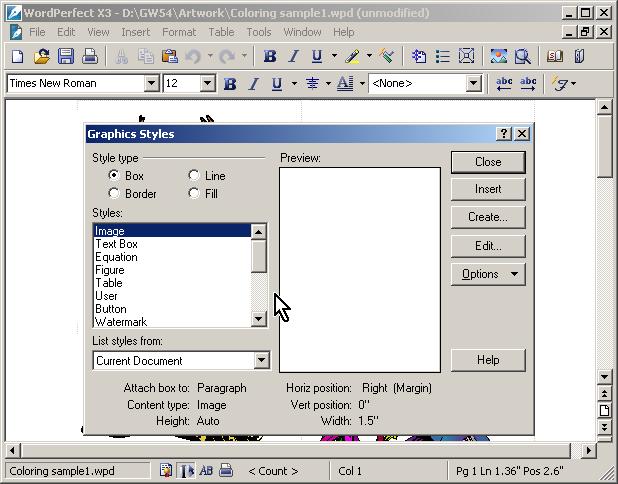This screenshot has width=618, height=484.
Task: Open the Format menu
Action: (179, 32)
